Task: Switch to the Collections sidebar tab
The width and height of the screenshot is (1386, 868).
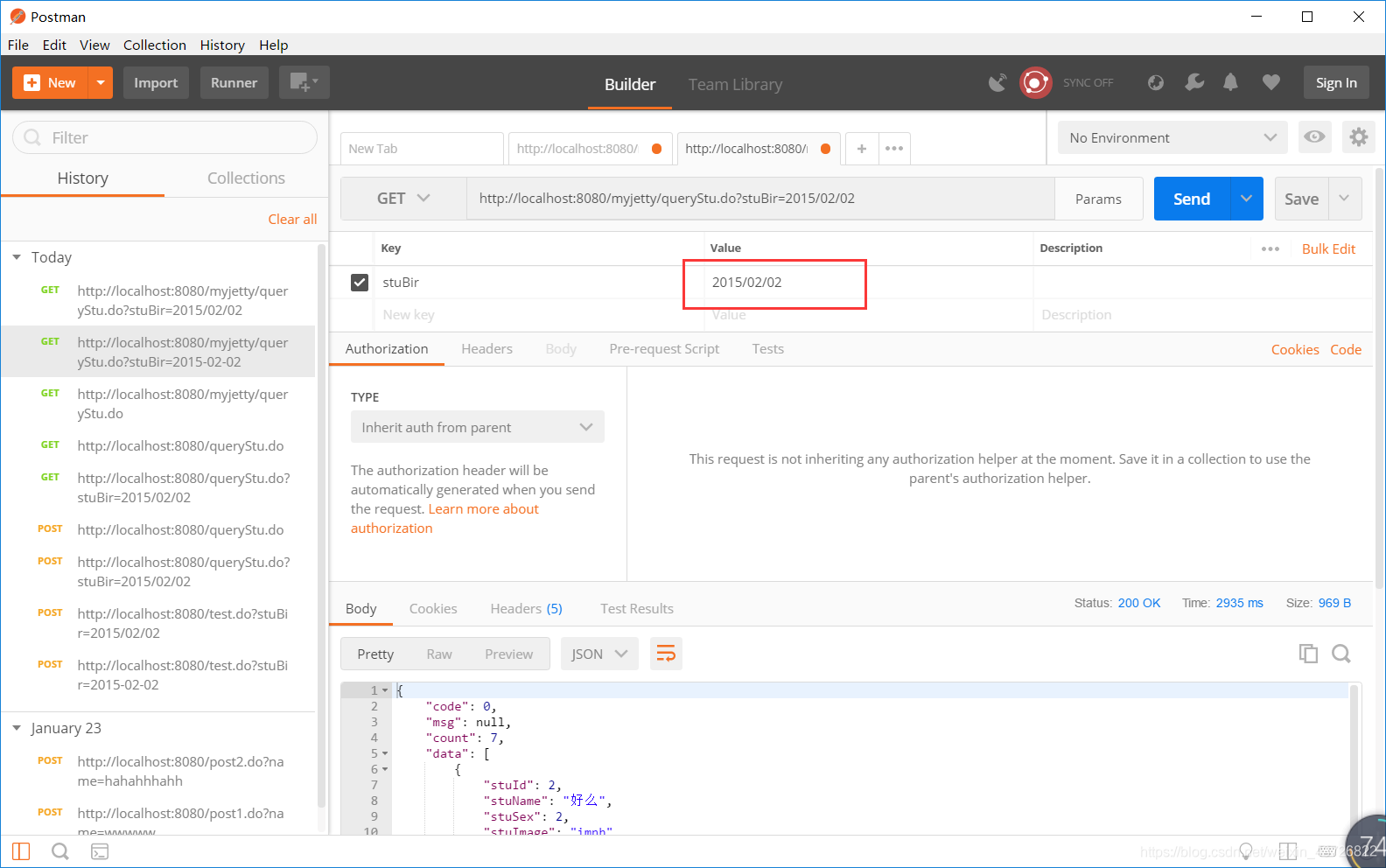Action: (x=246, y=178)
